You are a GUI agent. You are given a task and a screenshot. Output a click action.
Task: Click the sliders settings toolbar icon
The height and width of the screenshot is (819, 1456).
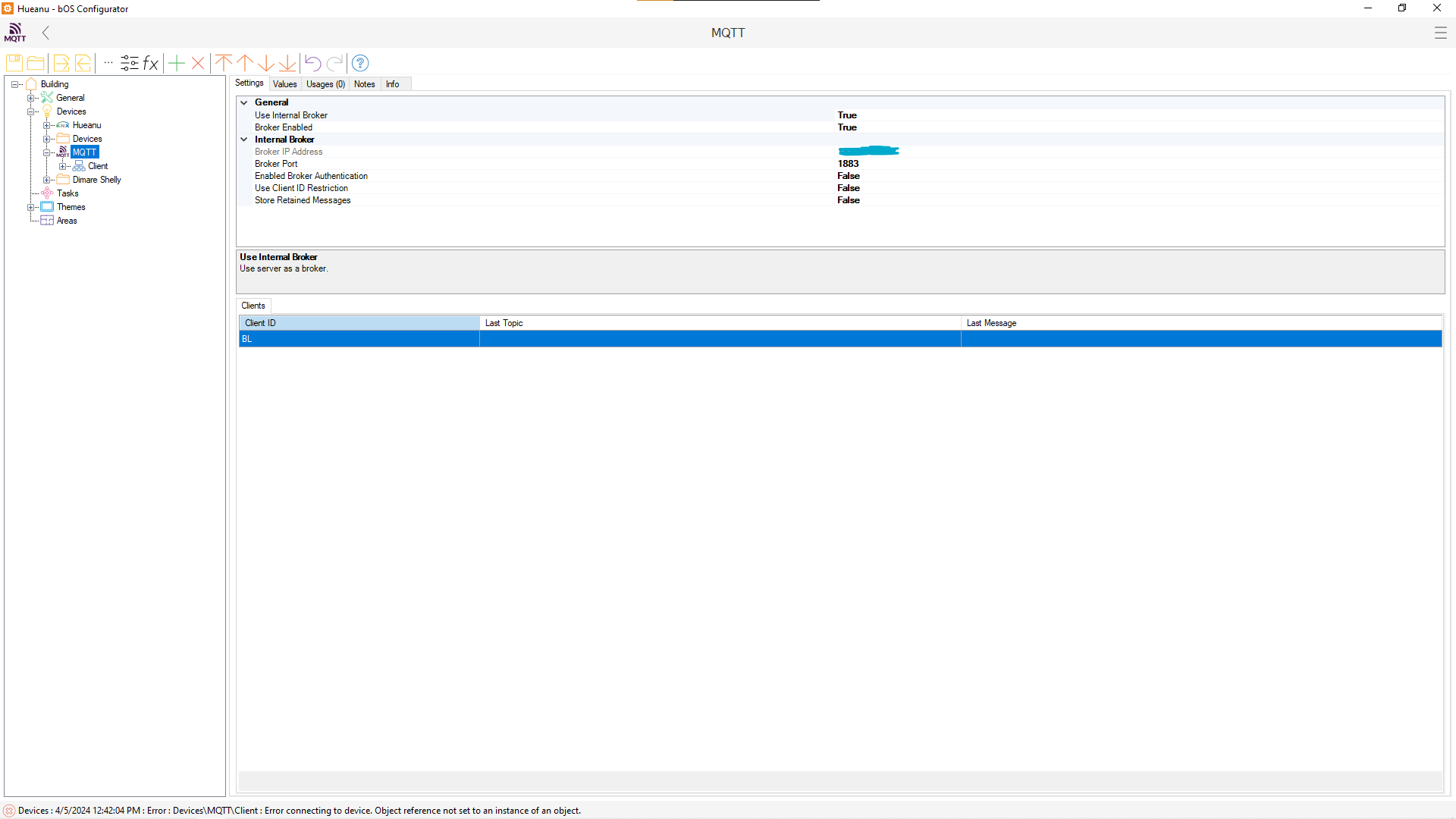click(x=130, y=63)
